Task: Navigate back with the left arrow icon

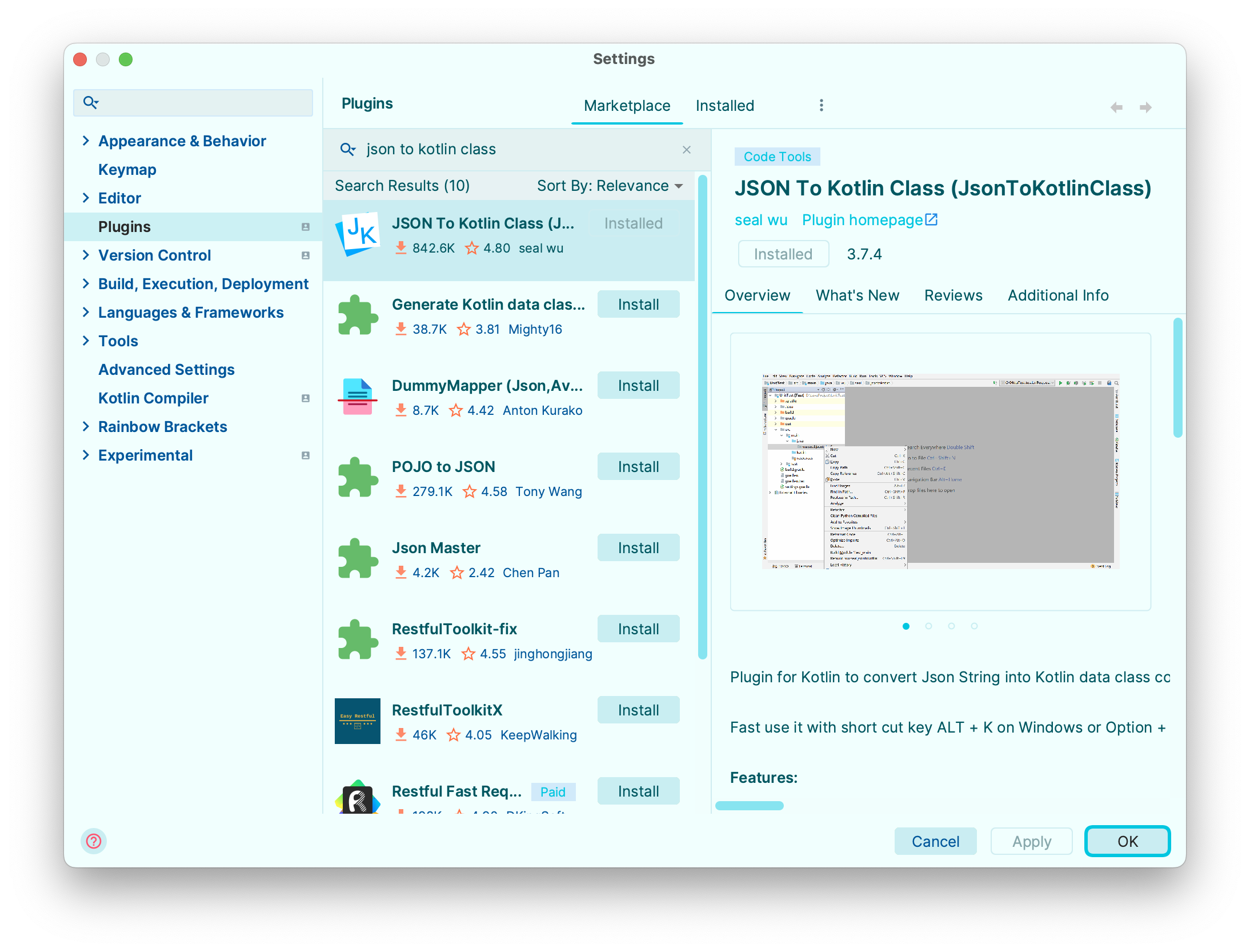Action: point(1116,107)
